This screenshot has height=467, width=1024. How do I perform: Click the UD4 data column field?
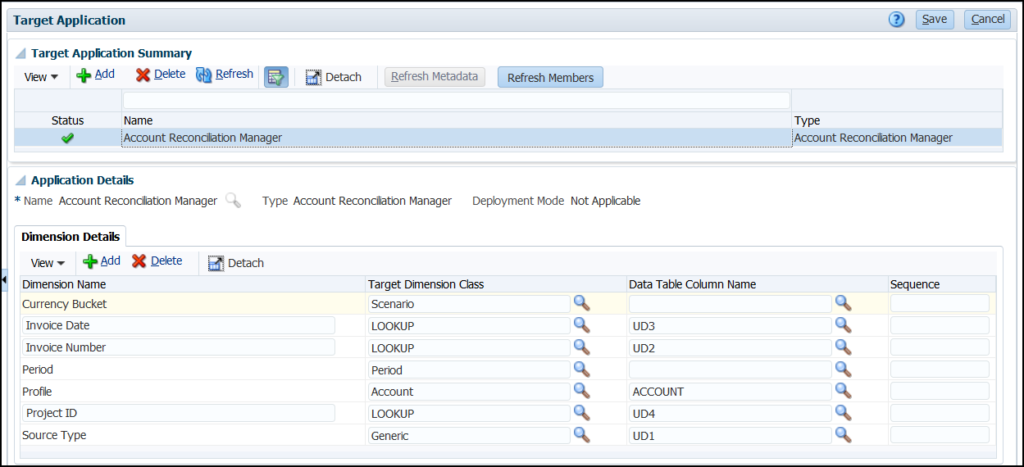point(730,413)
